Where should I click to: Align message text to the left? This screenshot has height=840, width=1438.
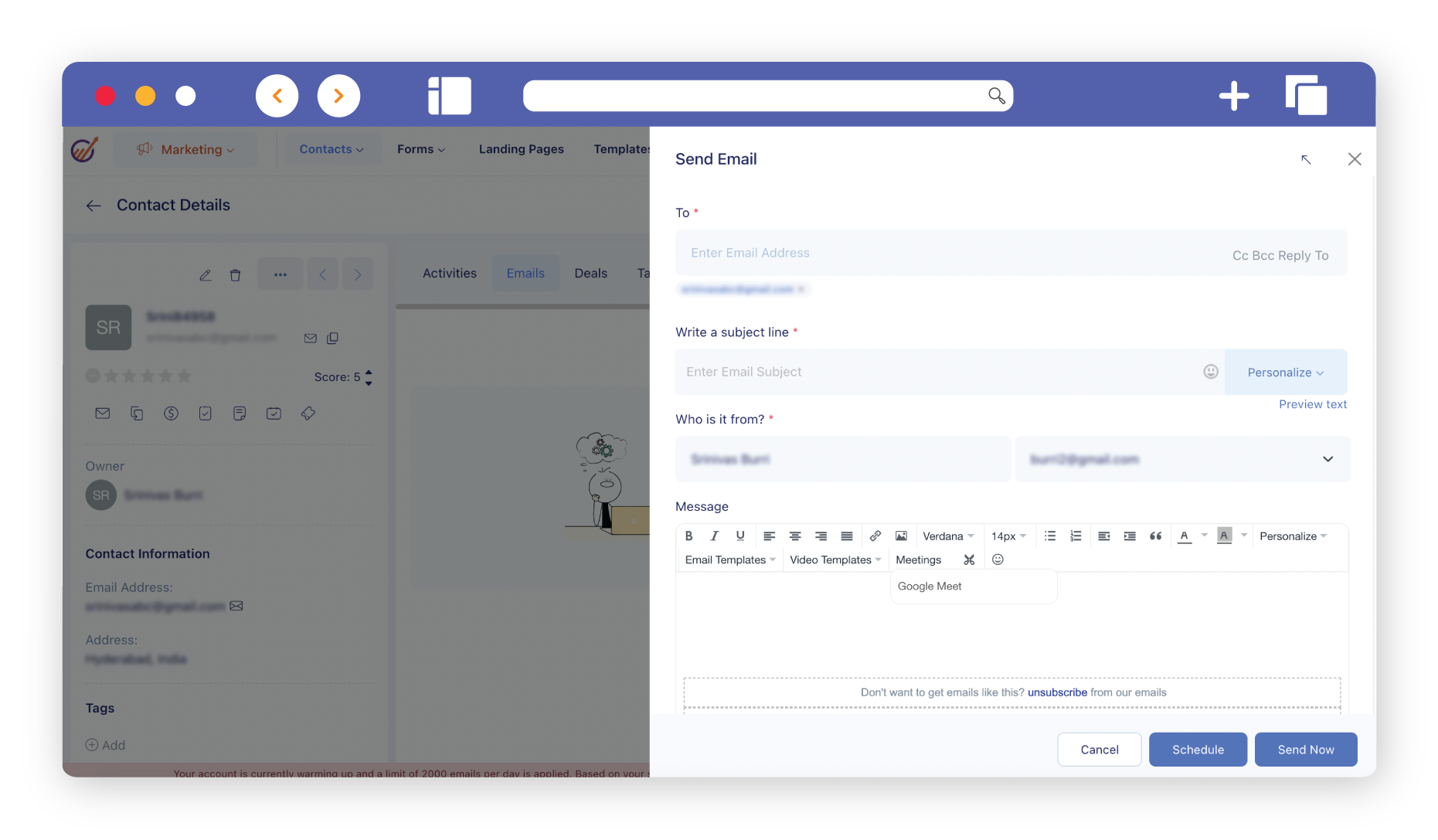tap(769, 536)
